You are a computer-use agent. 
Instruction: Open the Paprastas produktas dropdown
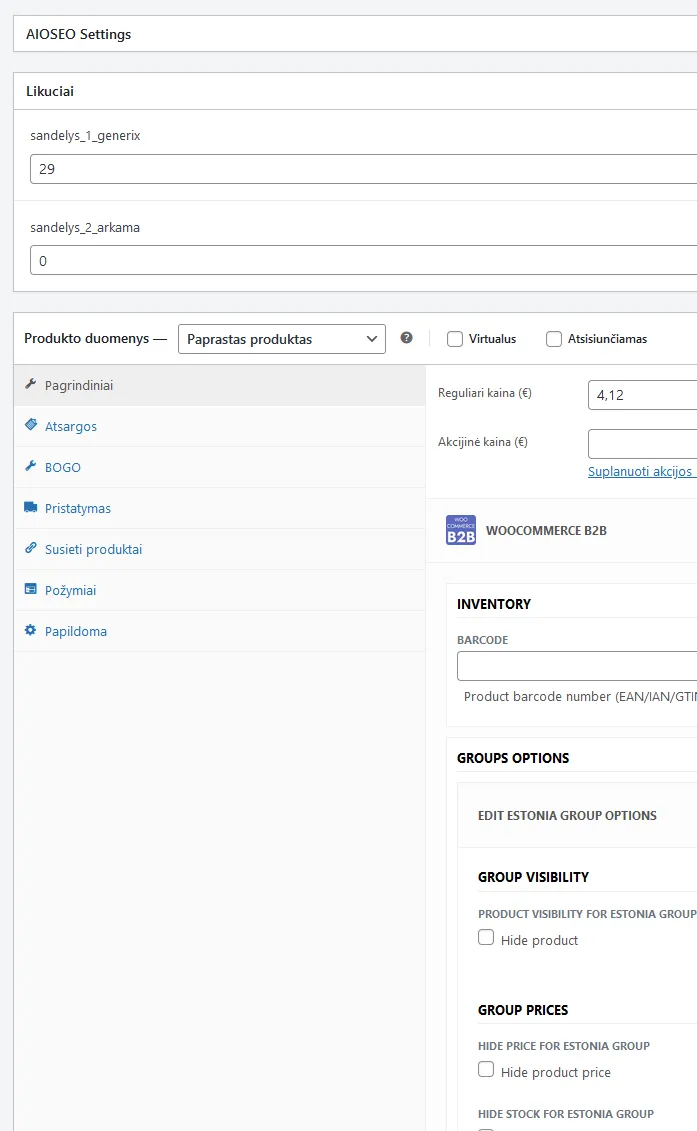pyautogui.click(x=282, y=339)
